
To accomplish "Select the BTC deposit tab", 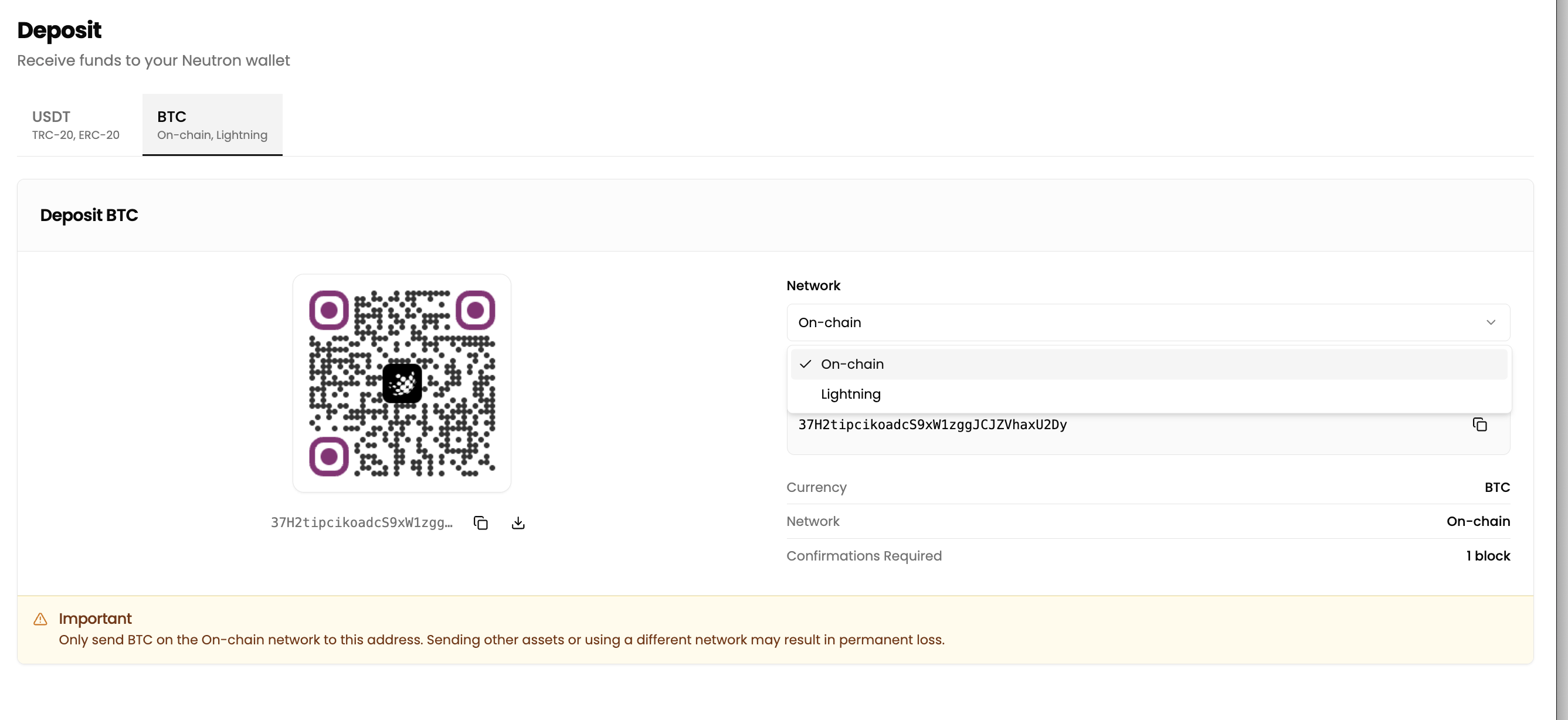I will tap(212, 125).
